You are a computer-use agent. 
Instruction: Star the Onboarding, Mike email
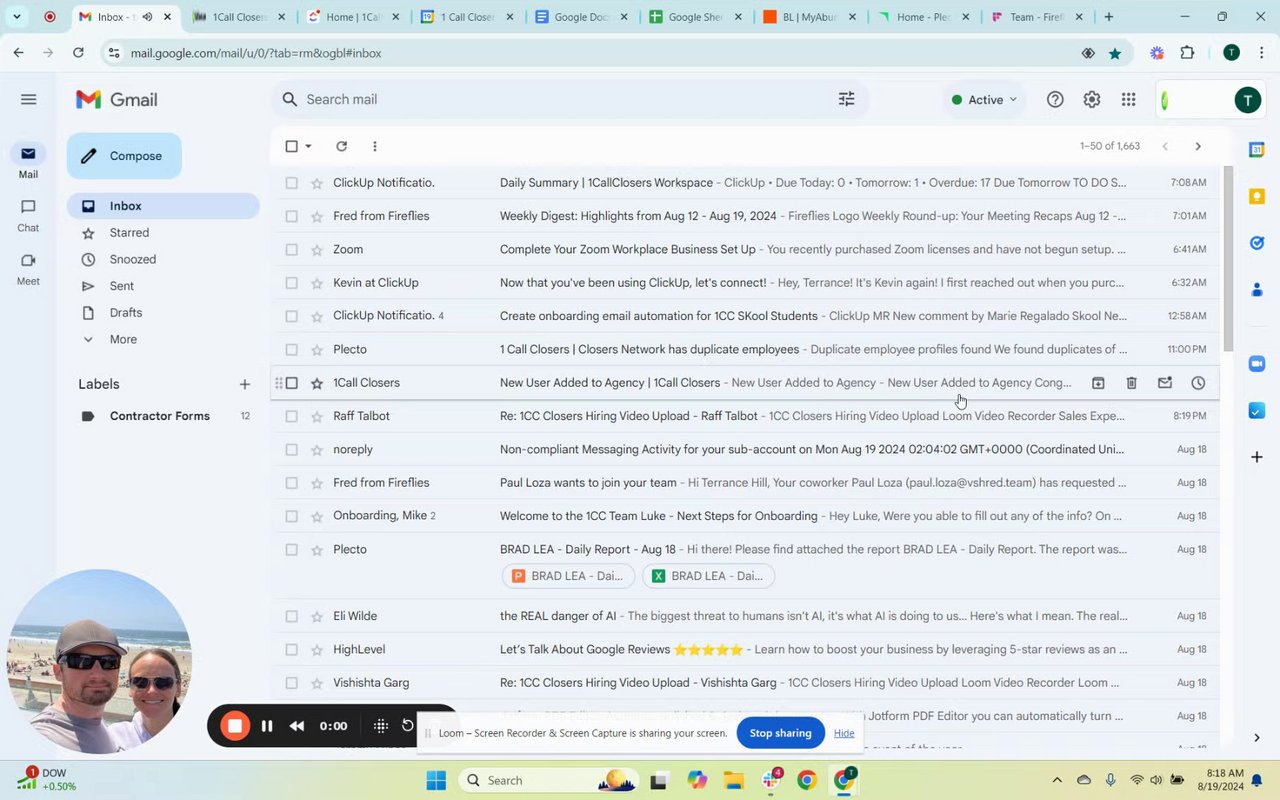coord(317,516)
